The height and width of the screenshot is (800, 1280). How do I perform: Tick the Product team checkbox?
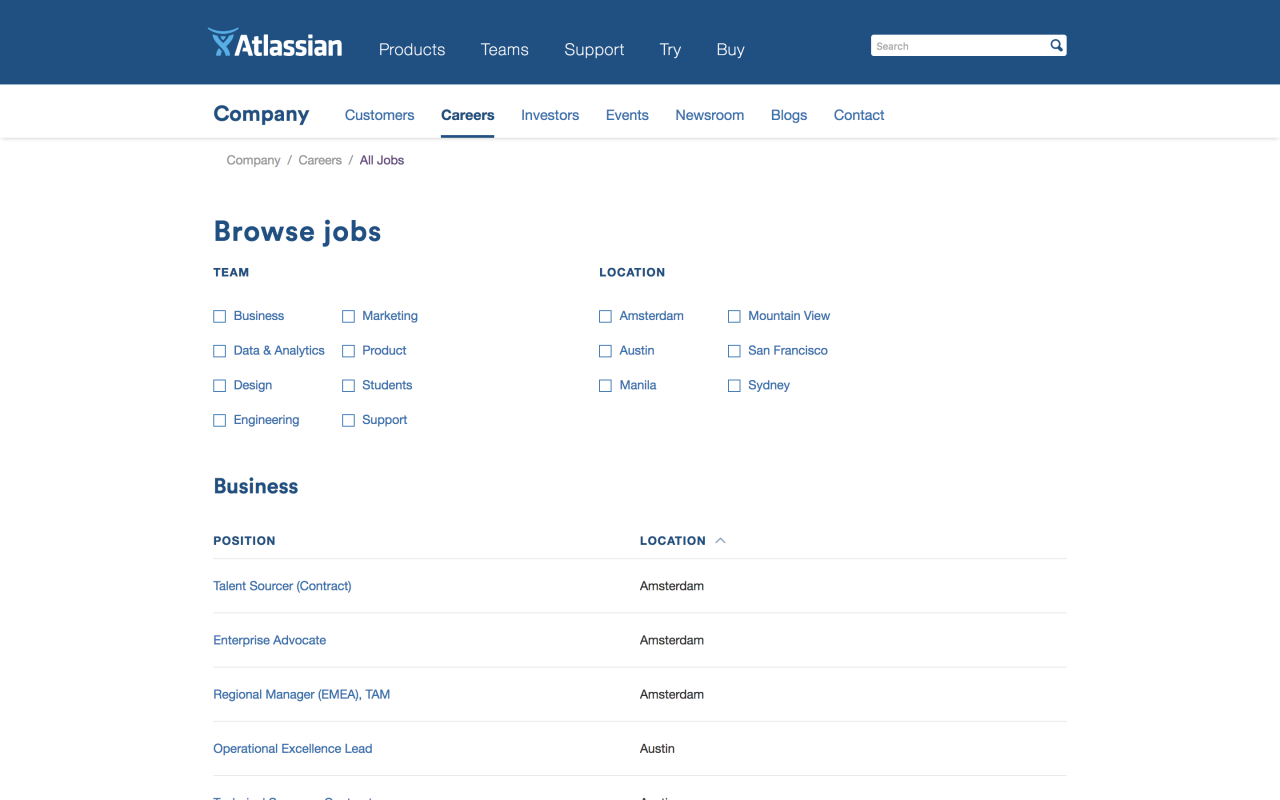coord(348,351)
